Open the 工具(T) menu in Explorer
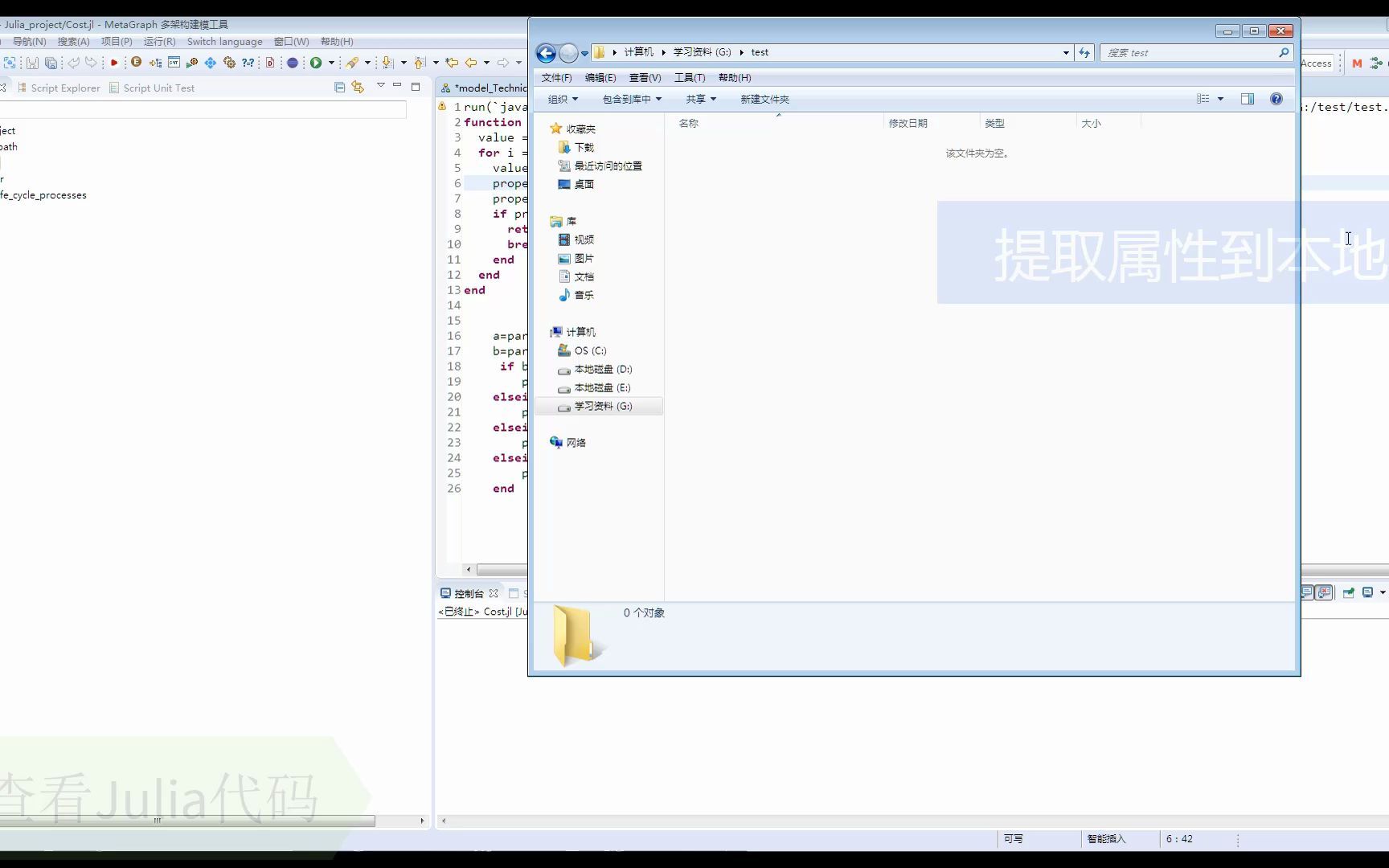The image size is (1389, 868). click(x=690, y=78)
